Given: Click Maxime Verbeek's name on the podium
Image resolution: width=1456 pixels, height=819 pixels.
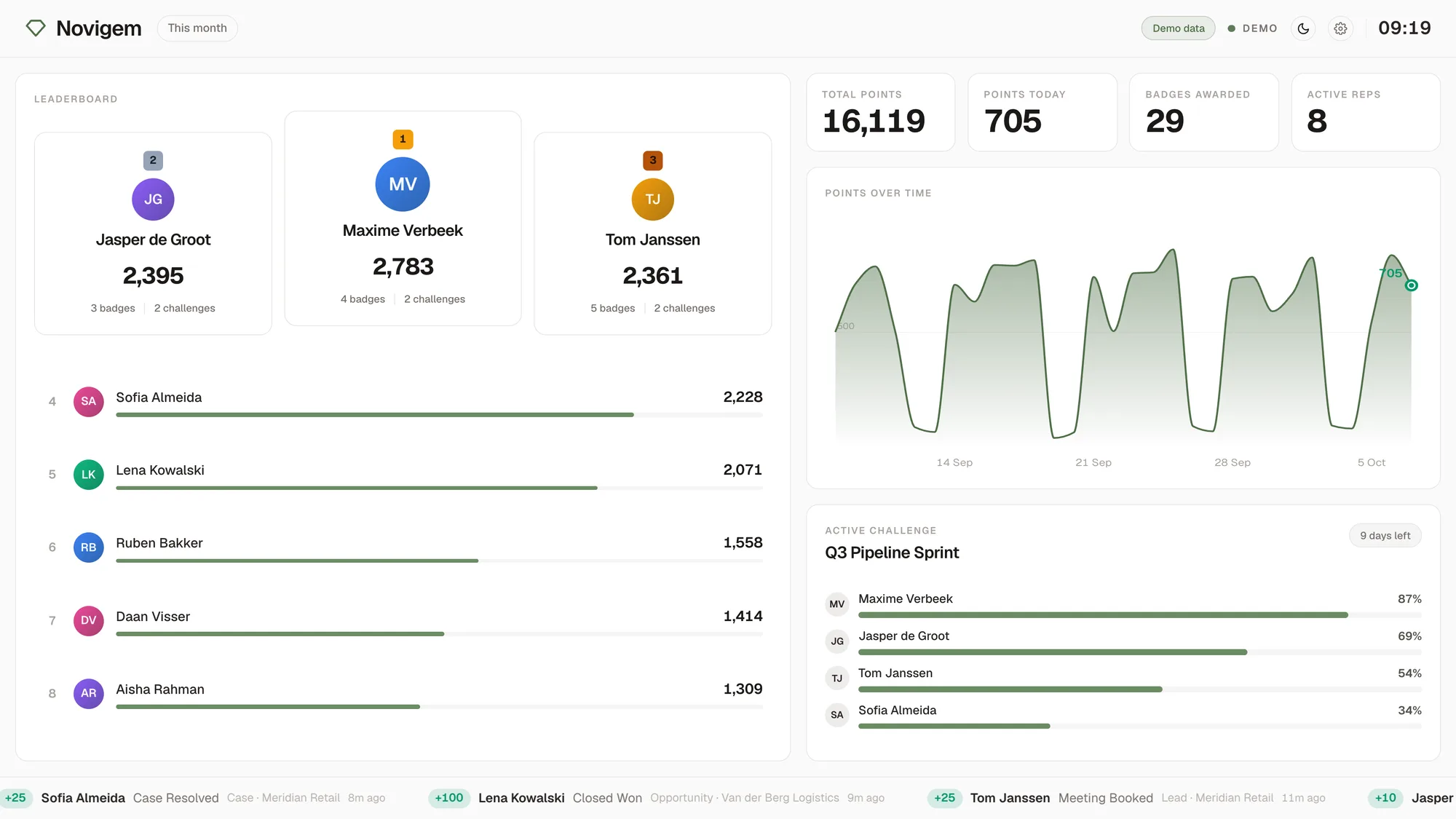Looking at the screenshot, I should tap(403, 231).
